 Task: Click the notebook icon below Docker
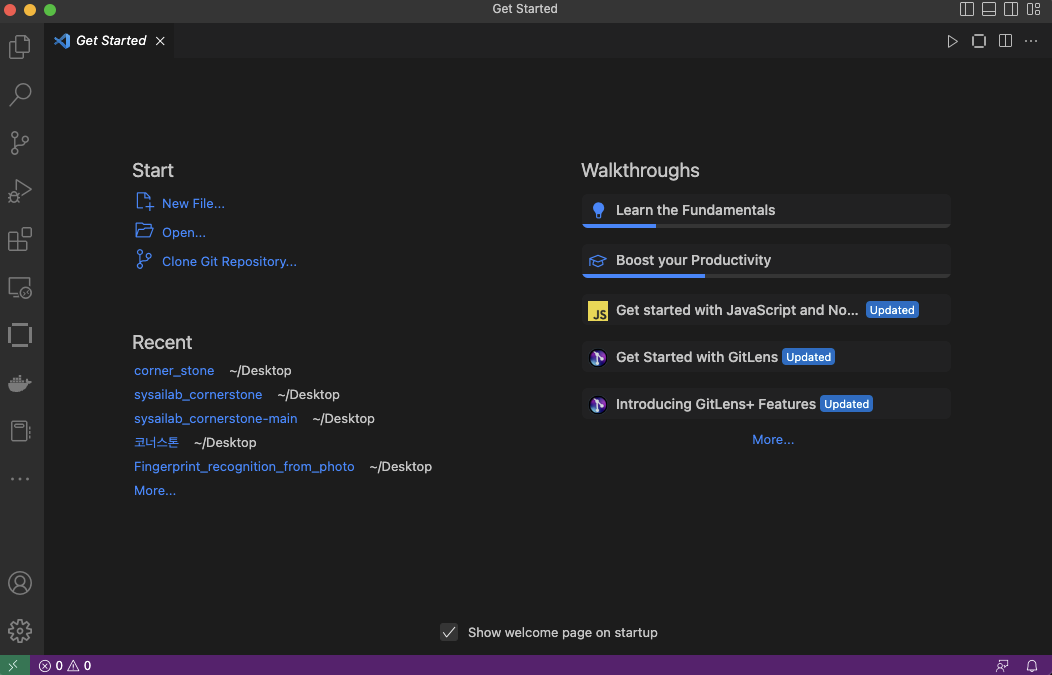[x=19, y=431]
